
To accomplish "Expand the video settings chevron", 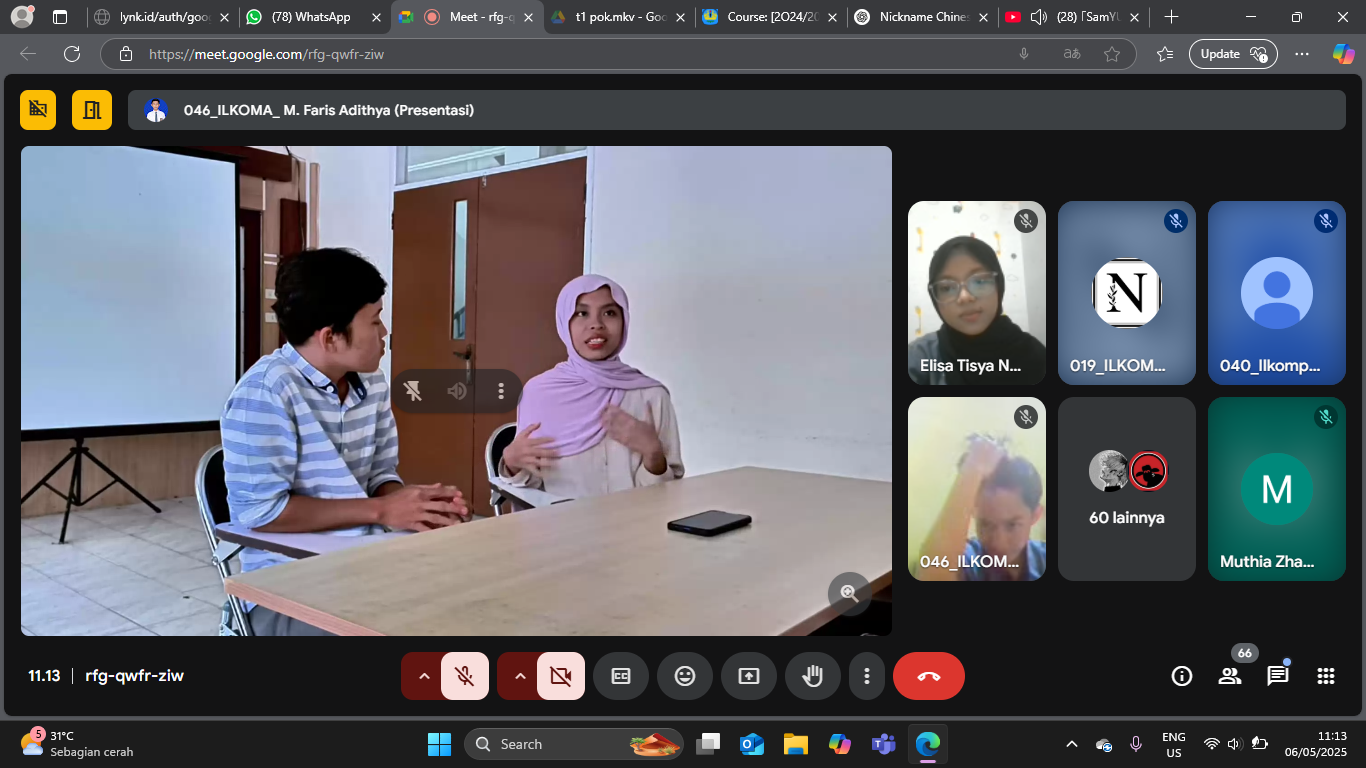I will (x=520, y=676).
